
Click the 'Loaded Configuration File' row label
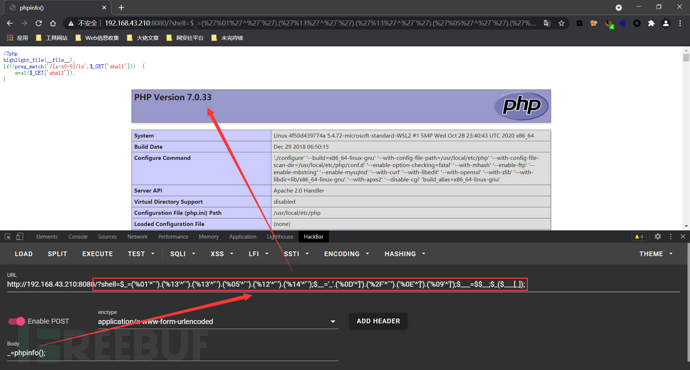click(169, 224)
